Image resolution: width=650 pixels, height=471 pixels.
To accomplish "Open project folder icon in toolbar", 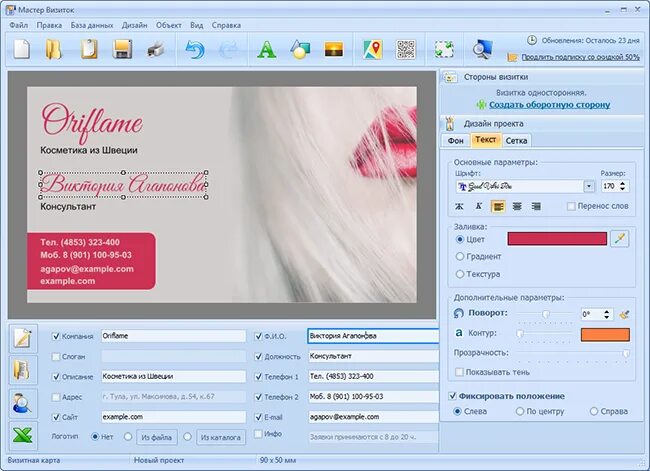I will [54, 49].
